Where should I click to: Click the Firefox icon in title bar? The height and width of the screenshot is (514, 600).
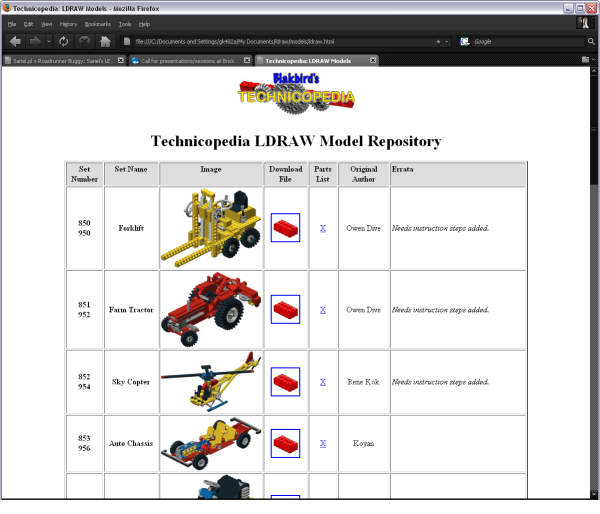[7, 8]
